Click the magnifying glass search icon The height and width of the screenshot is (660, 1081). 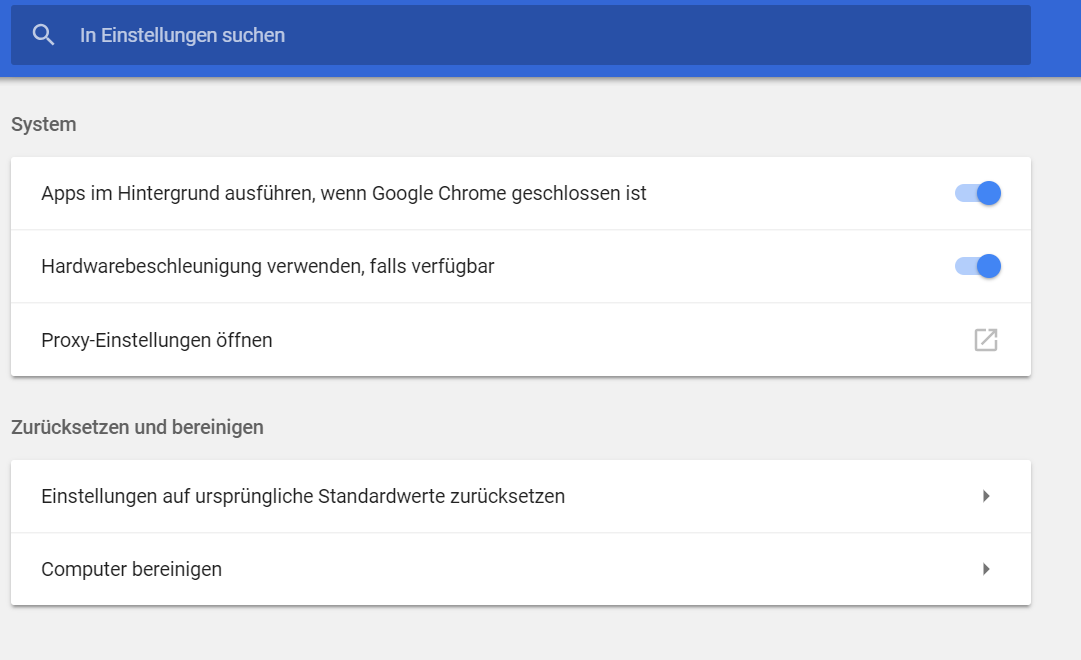(x=43, y=35)
